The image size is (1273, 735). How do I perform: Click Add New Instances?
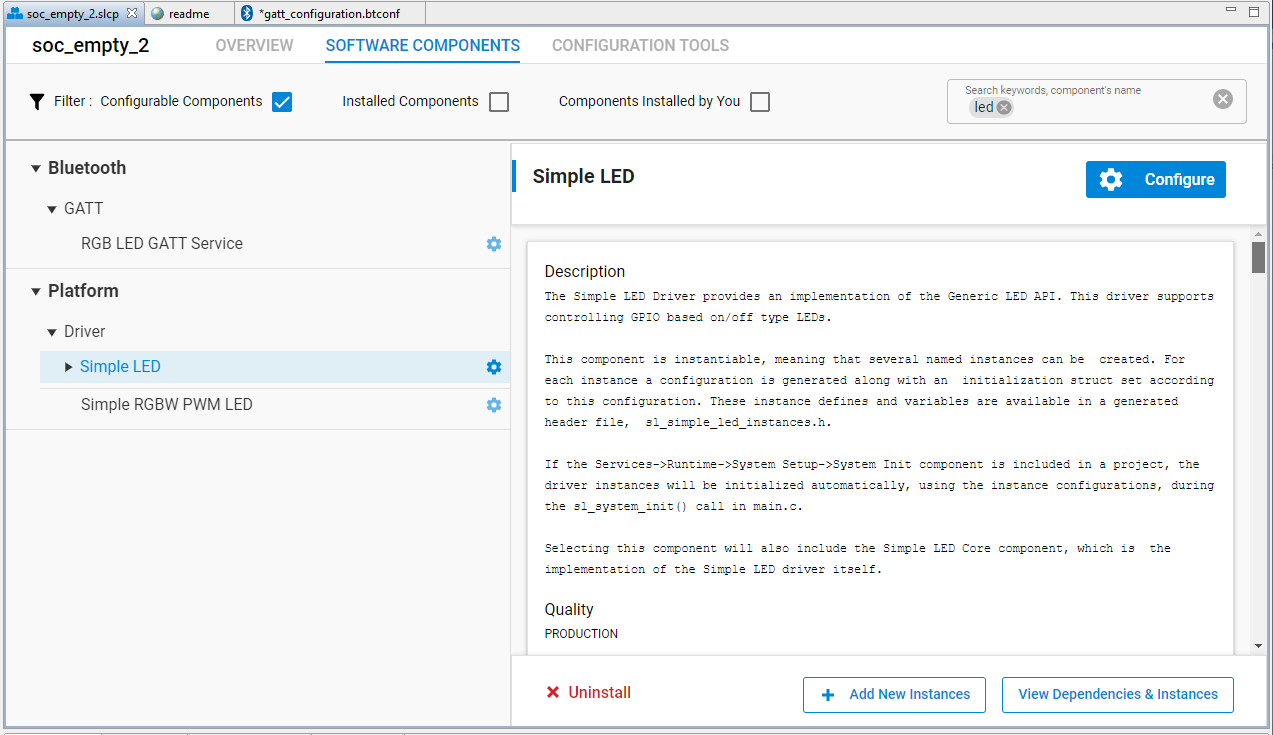(894, 694)
